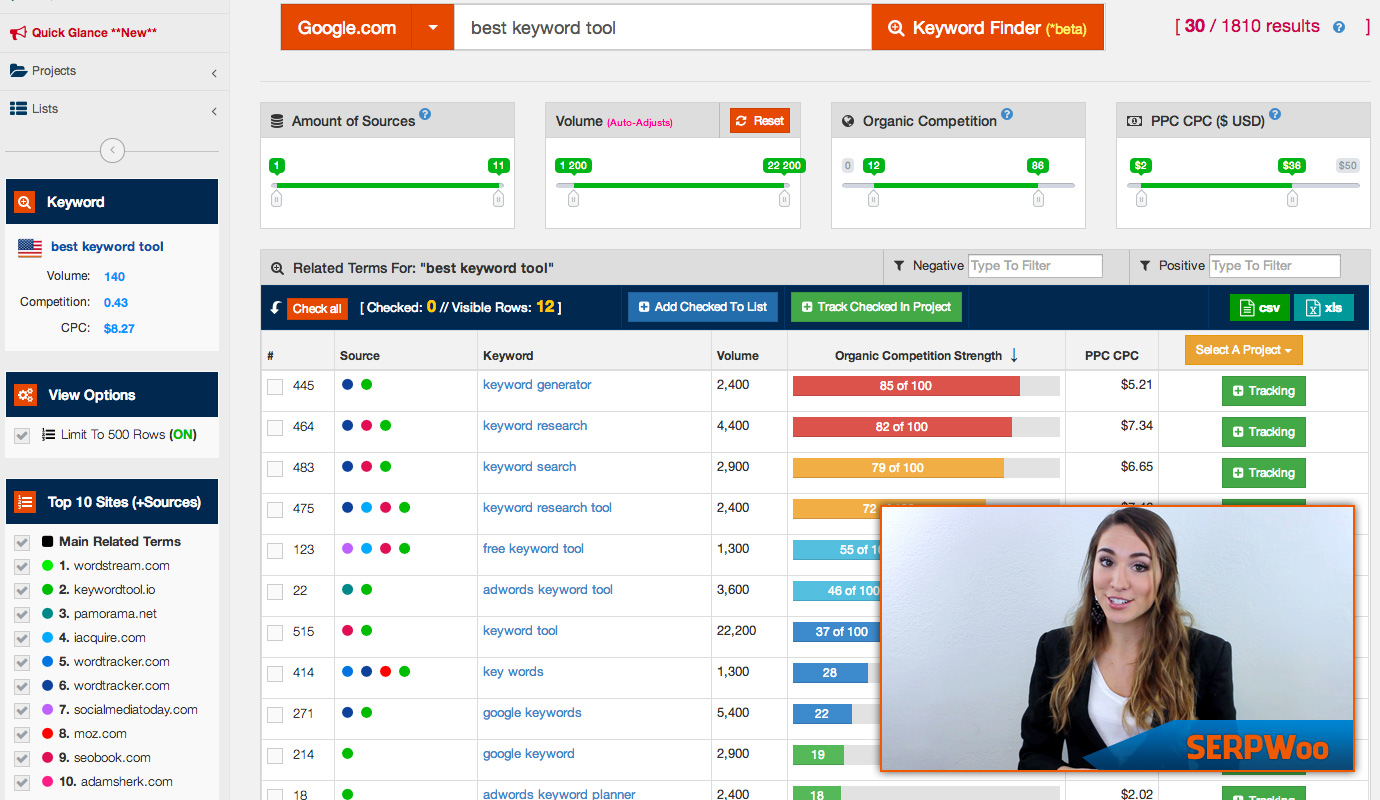This screenshot has height=800, width=1380.
Task: Open the key words link
Action: [513, 672]
